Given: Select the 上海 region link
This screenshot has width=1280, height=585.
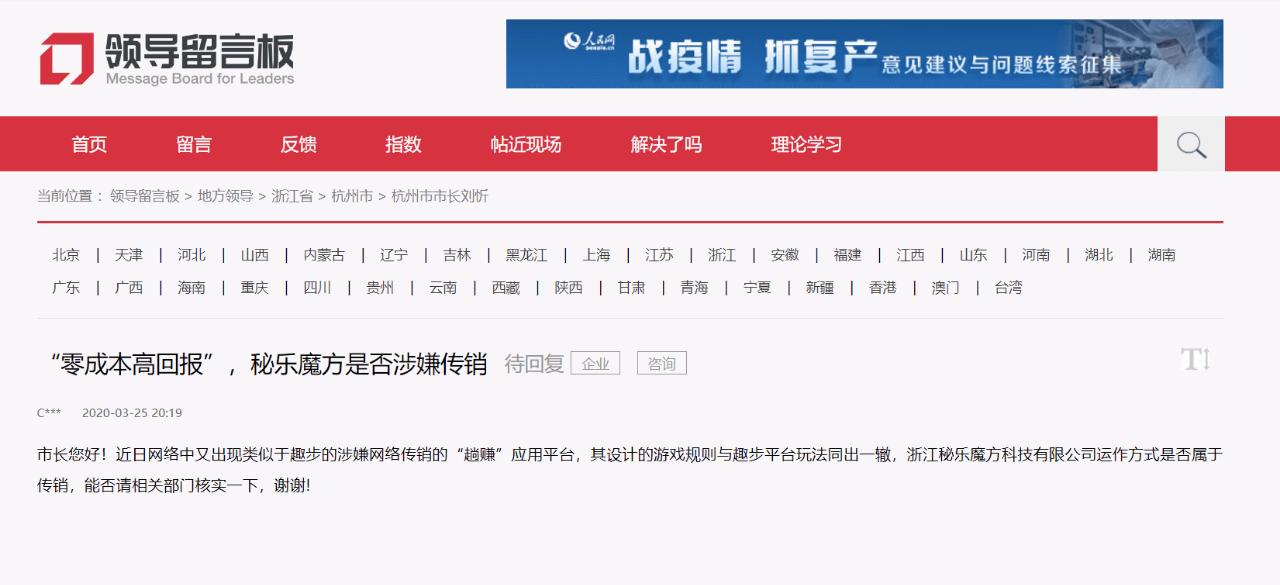Looking at the screenshot, I should [596, 255].
